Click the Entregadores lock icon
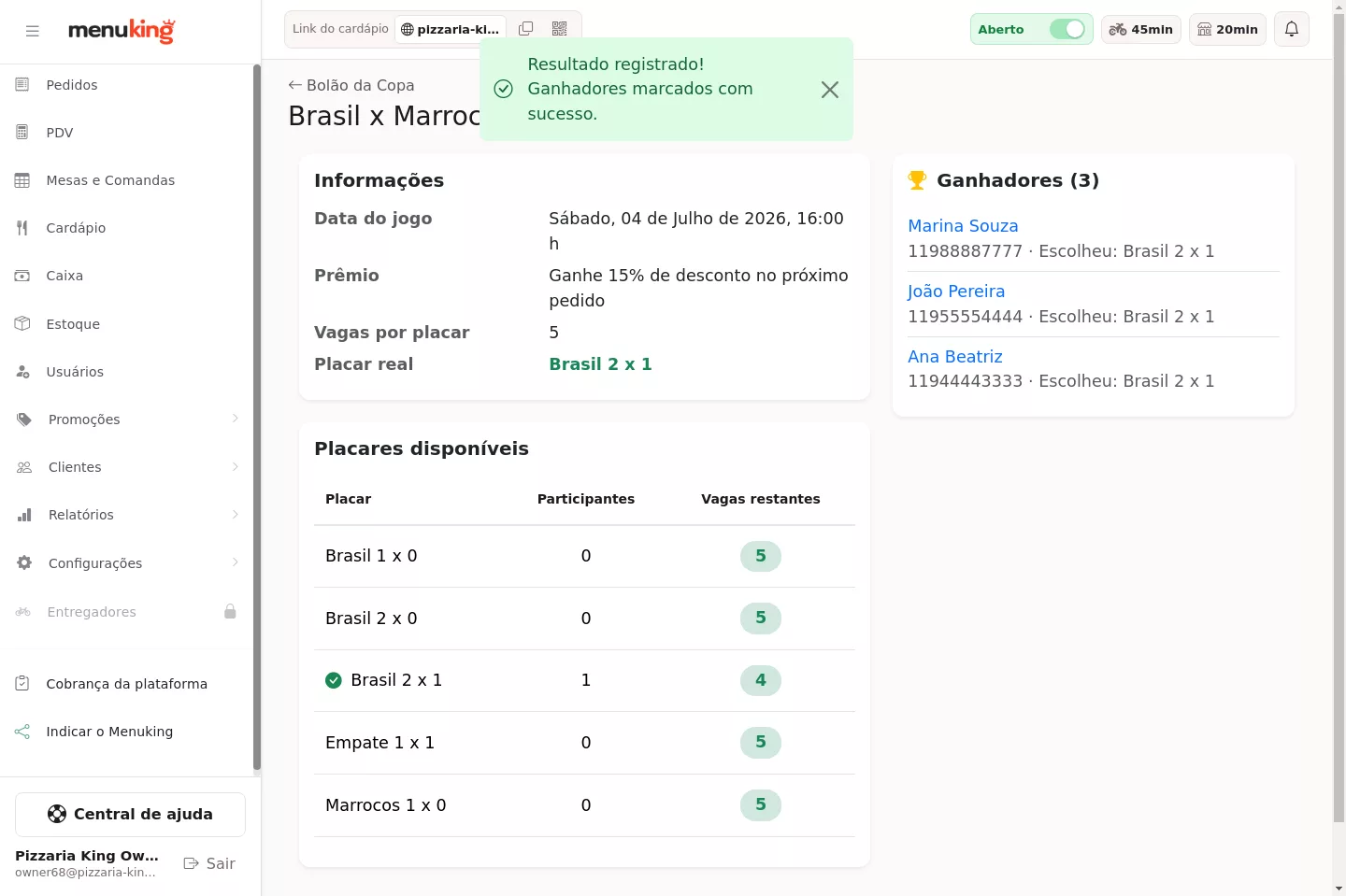1346x896 pixels. 230,611
